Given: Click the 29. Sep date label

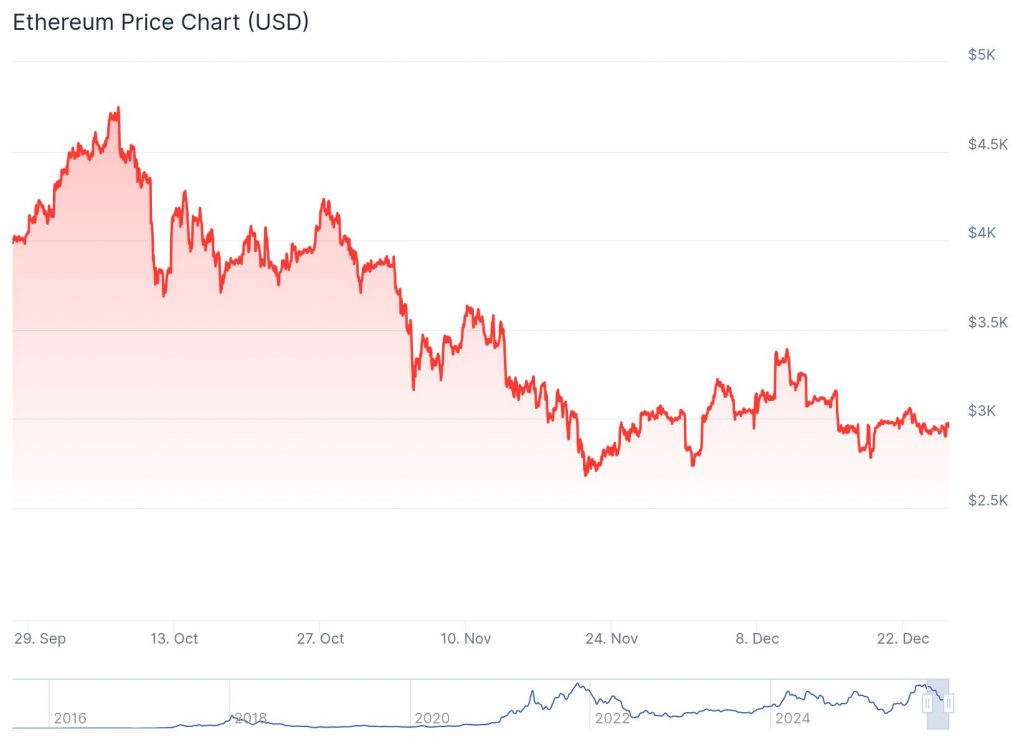Looking at the screenshot, I should 40,638.
